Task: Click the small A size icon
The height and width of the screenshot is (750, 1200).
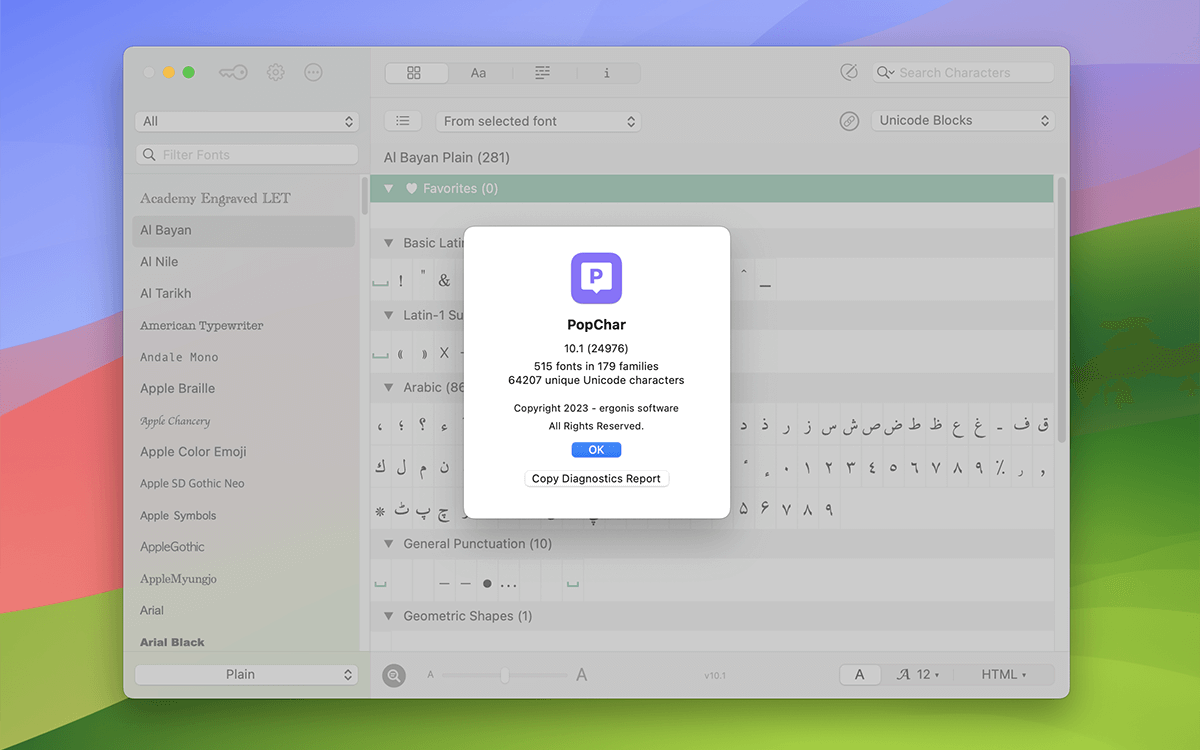Action: (431, 675)
